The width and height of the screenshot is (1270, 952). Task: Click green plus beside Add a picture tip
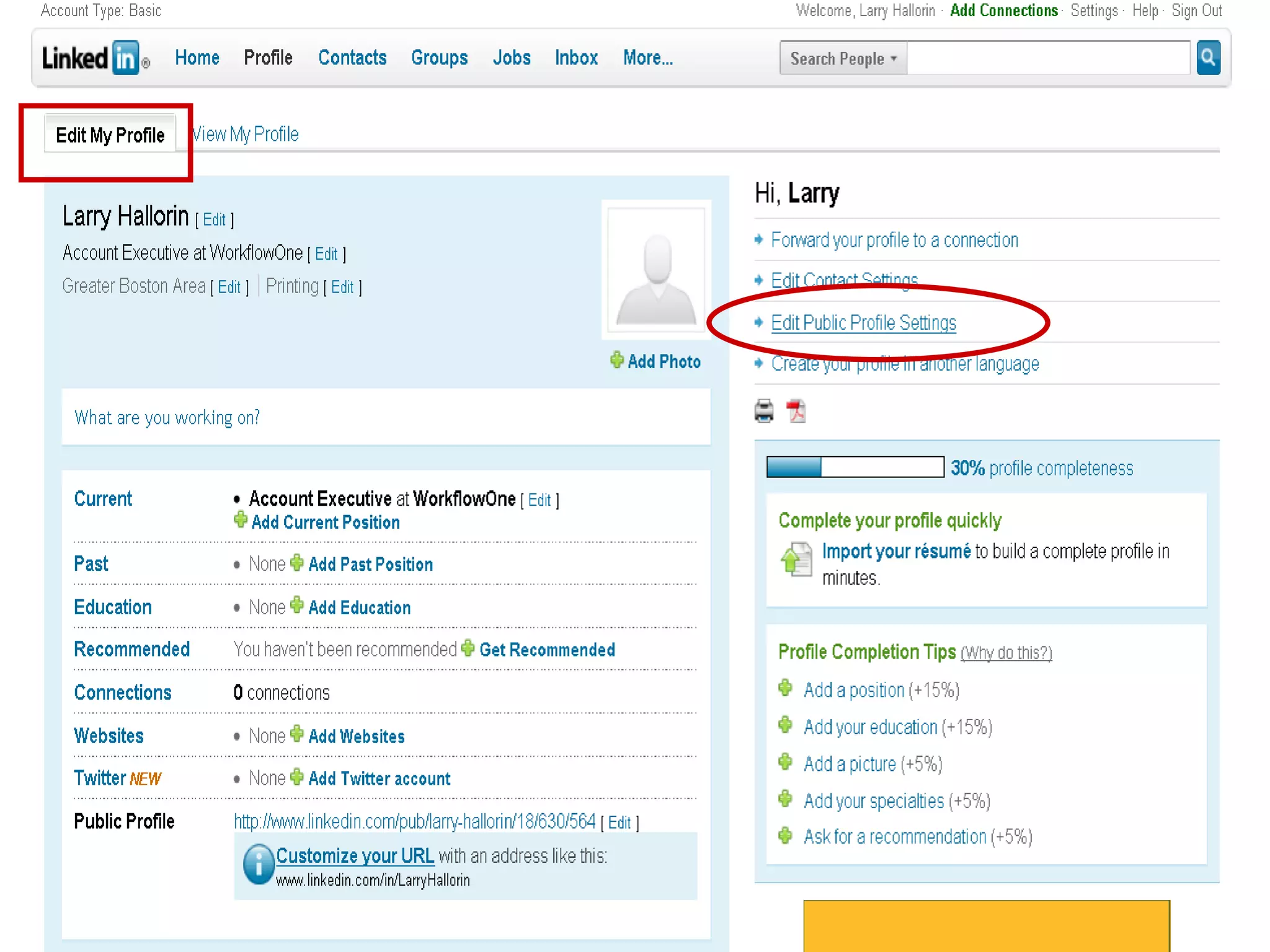coord(785,762)
